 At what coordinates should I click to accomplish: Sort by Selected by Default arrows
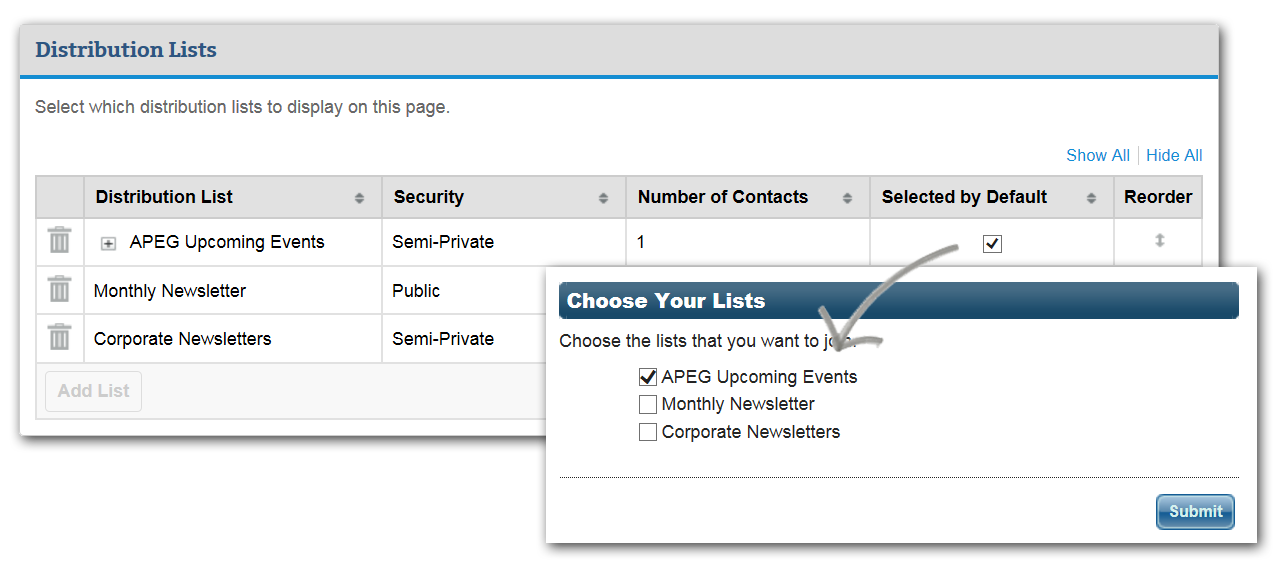tap(1091, 198)
